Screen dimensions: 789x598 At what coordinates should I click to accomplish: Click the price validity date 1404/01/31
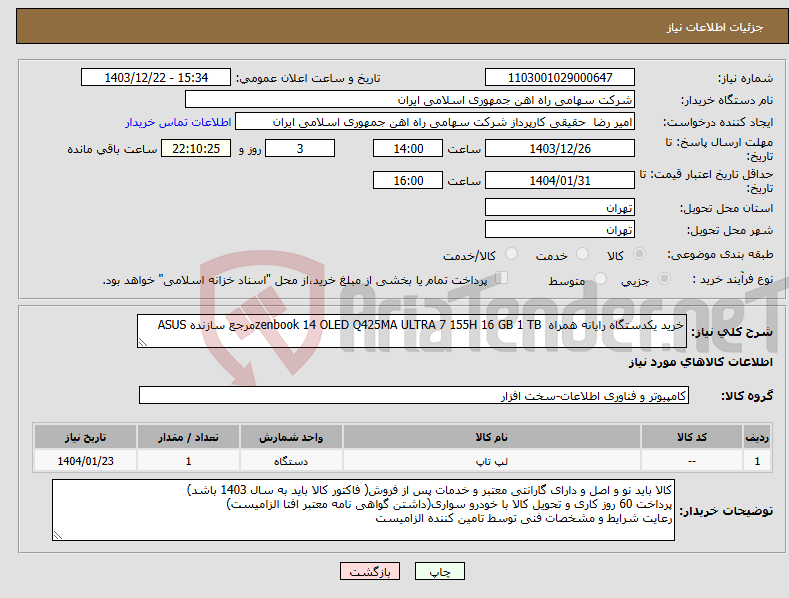(560, 180)
